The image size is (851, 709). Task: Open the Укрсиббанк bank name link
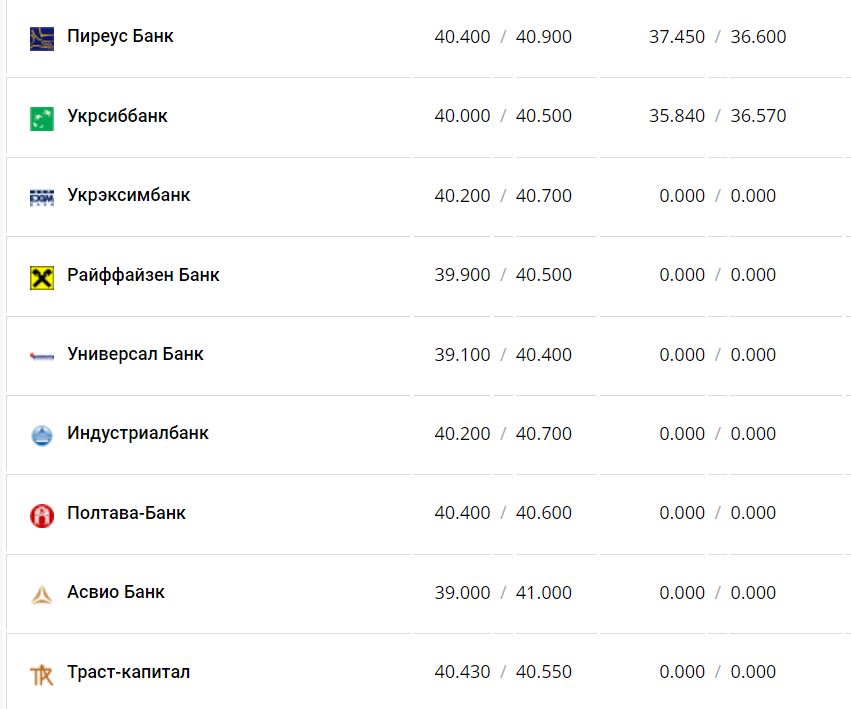pyautogui.click(x=117, y=116)
